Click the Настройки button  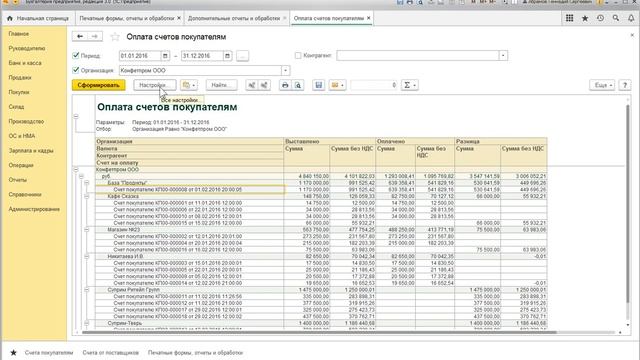(x=155, y=85)
